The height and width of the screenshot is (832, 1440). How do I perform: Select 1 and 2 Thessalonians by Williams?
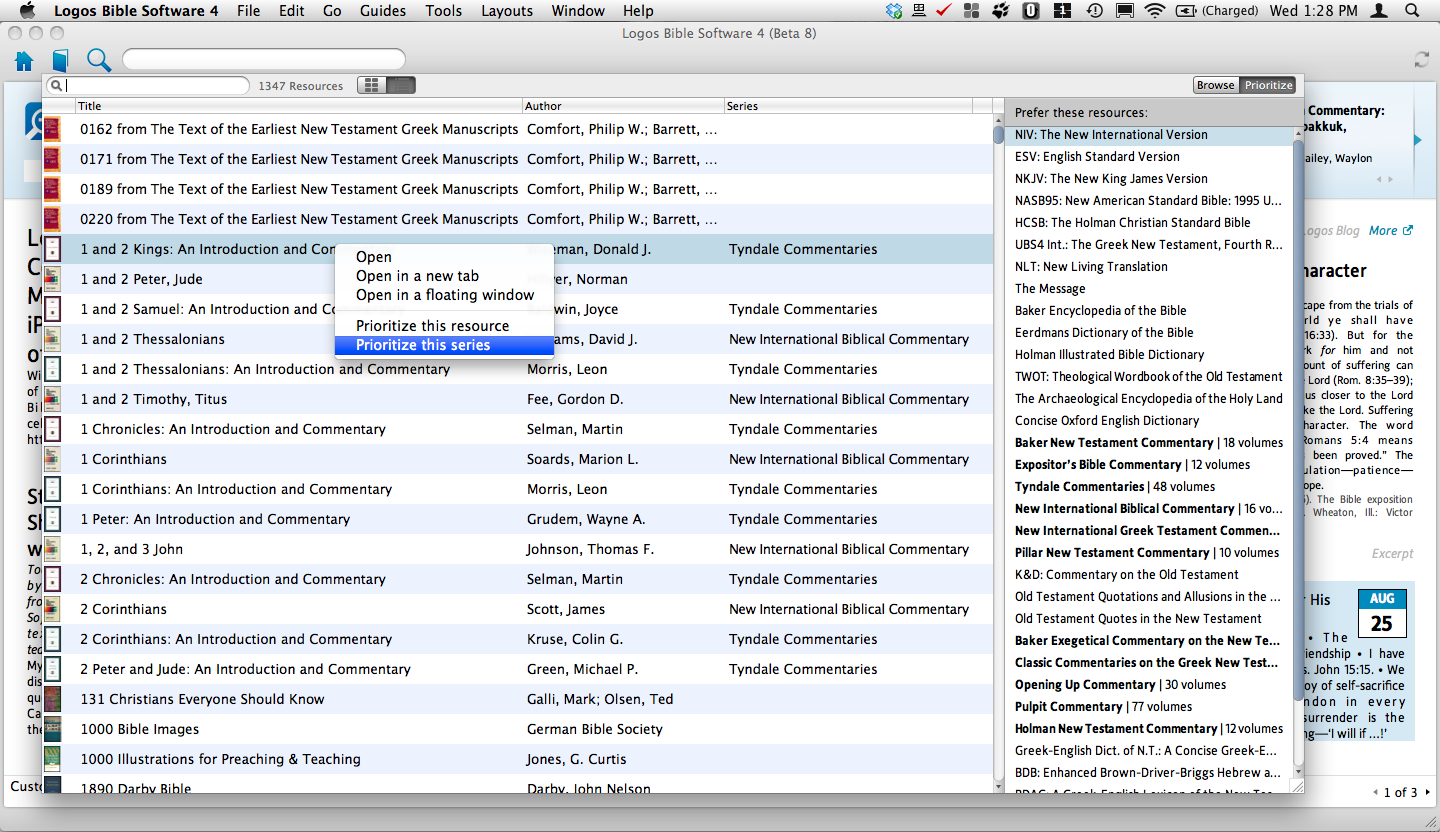point(518,339)
